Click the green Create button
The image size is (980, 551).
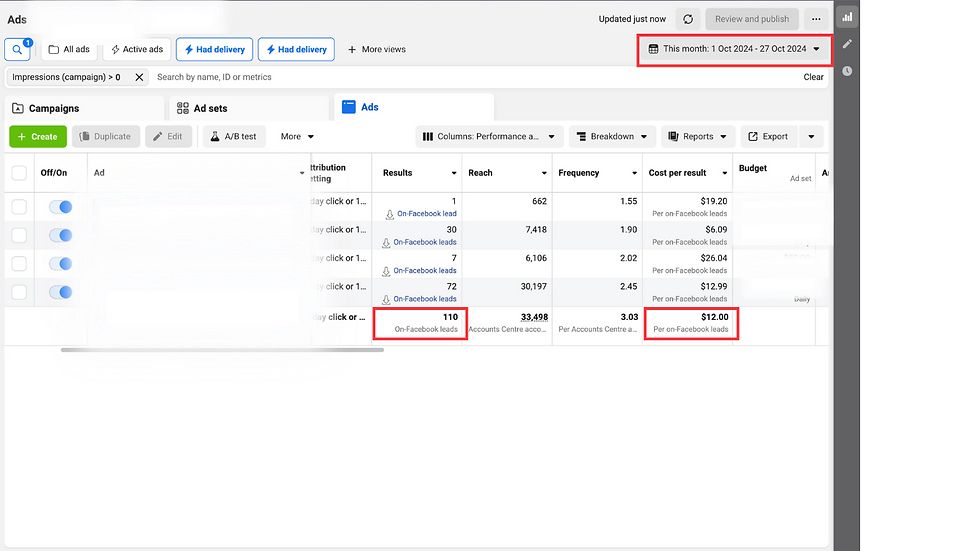[38, 136]
